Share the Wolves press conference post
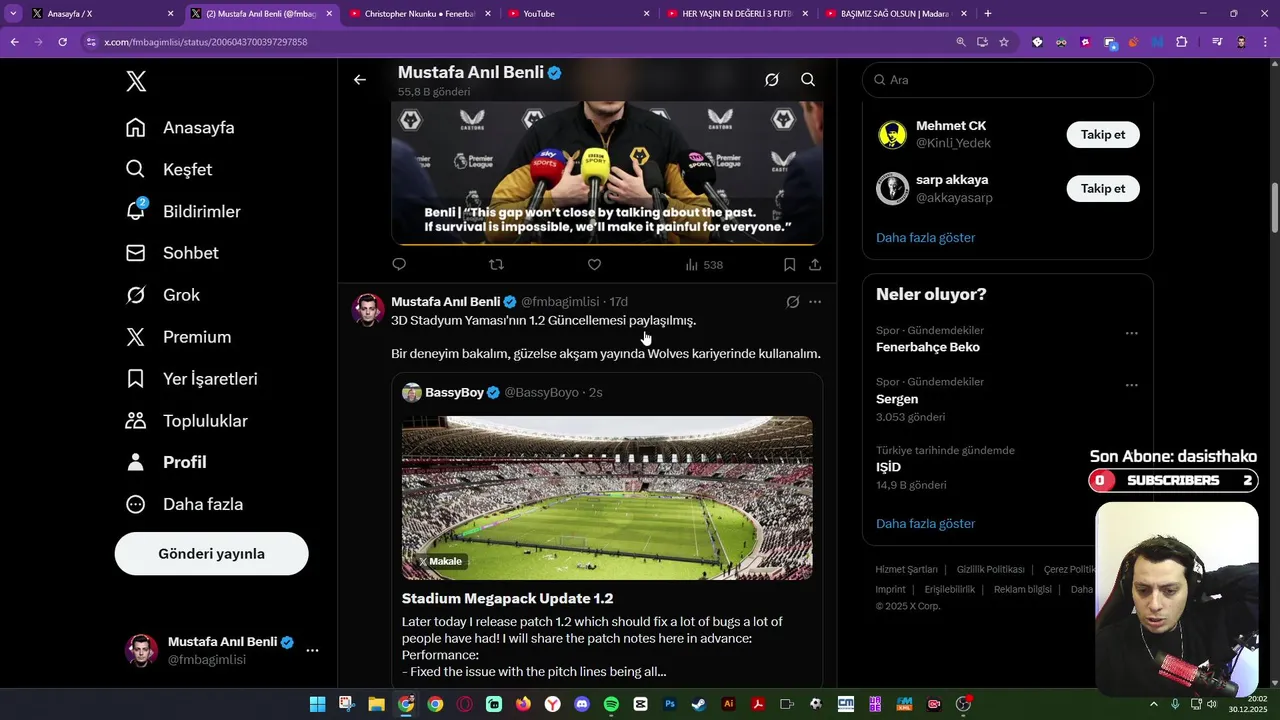 815,265
